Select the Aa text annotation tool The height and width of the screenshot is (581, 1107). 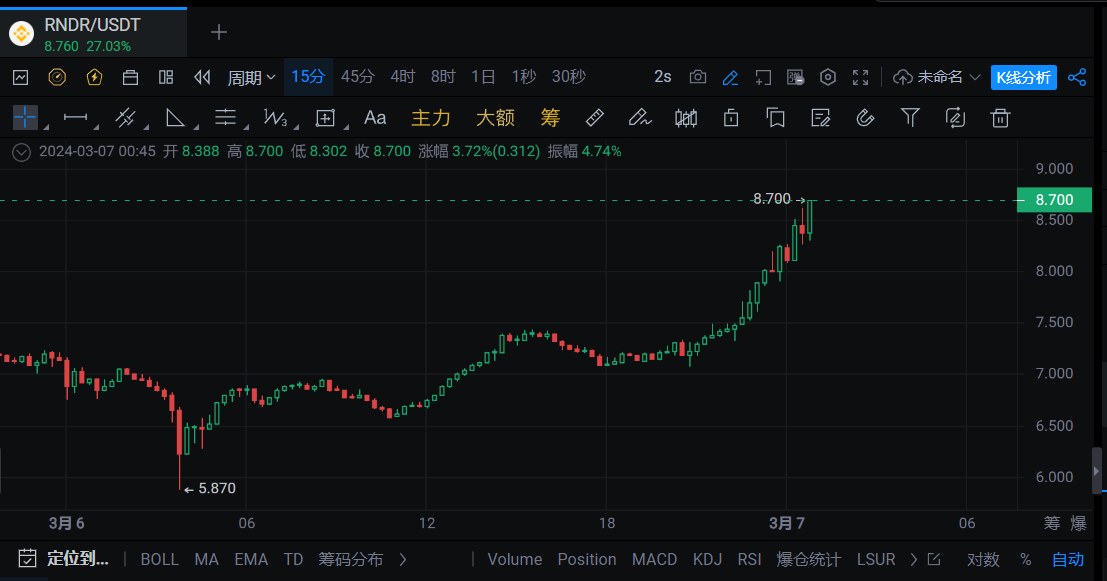(x=375, y=118)
